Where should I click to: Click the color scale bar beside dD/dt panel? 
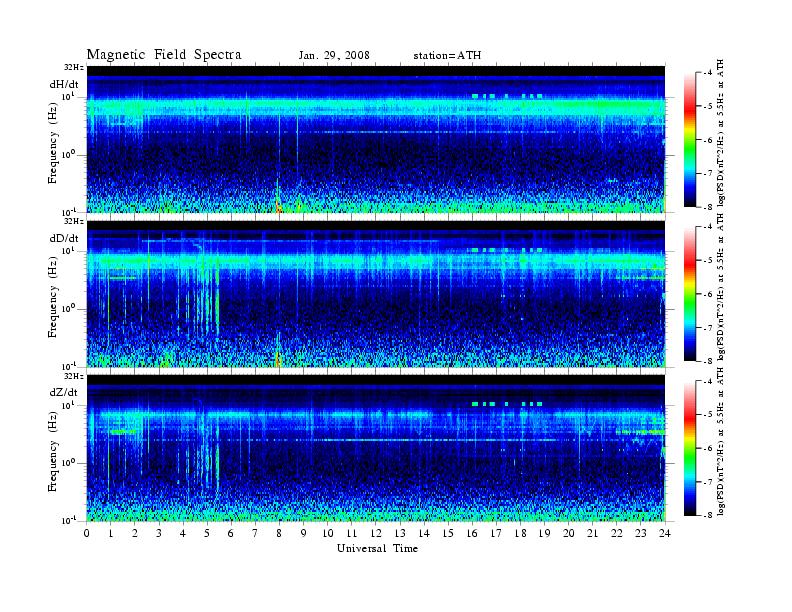[x=689, y=294]
